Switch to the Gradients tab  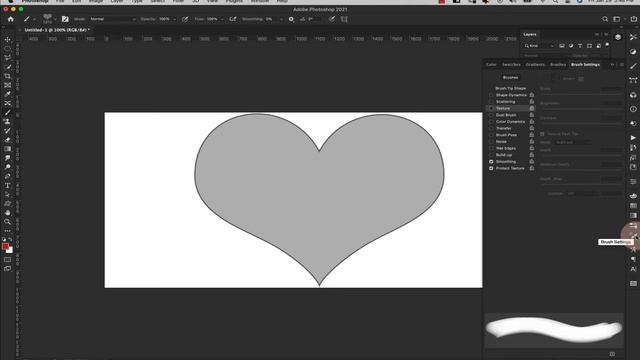(535, 64)
